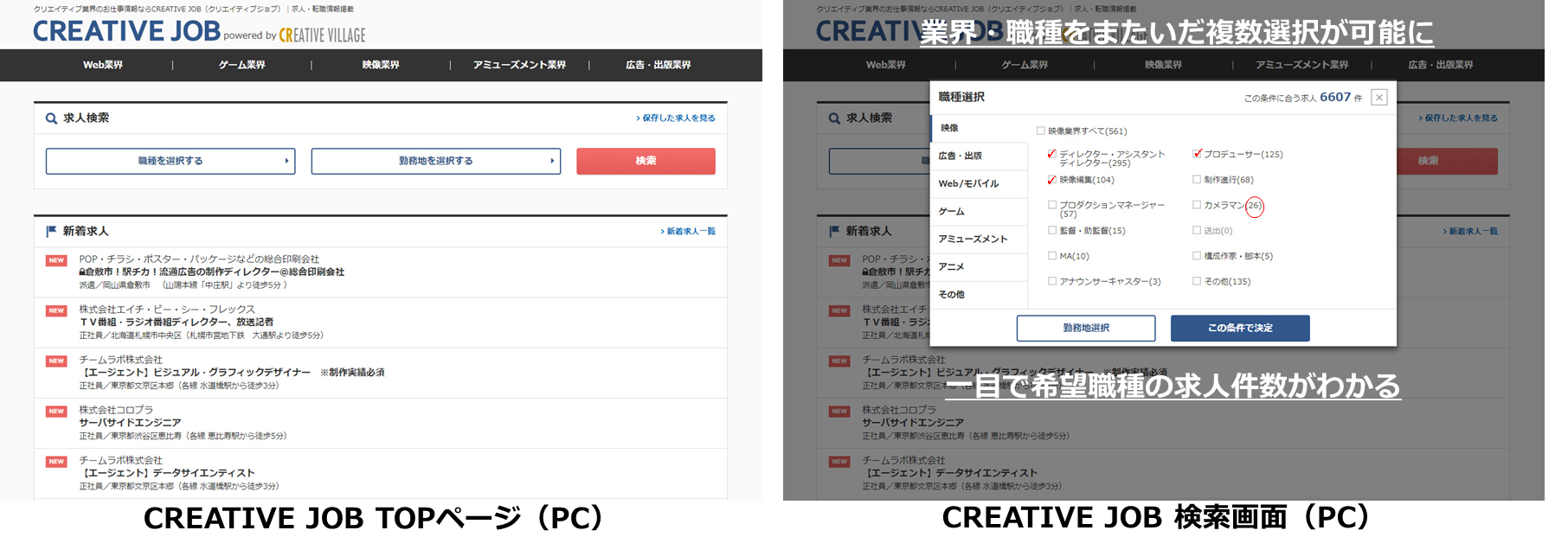Check the アナウンサーキャスター(3) checkbox
The height and width of the screenshot is (556, 1568).
click(x=1052, y=281)
